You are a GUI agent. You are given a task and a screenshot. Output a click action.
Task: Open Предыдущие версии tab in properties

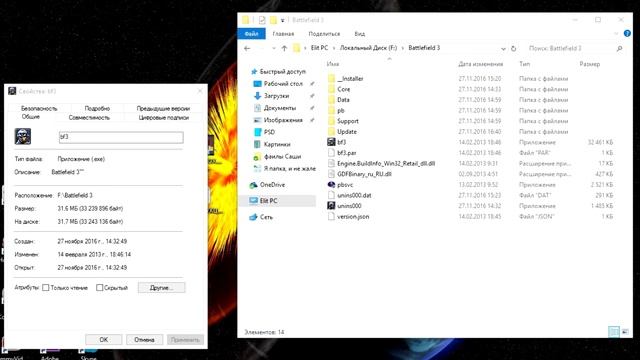click(163, 108)
